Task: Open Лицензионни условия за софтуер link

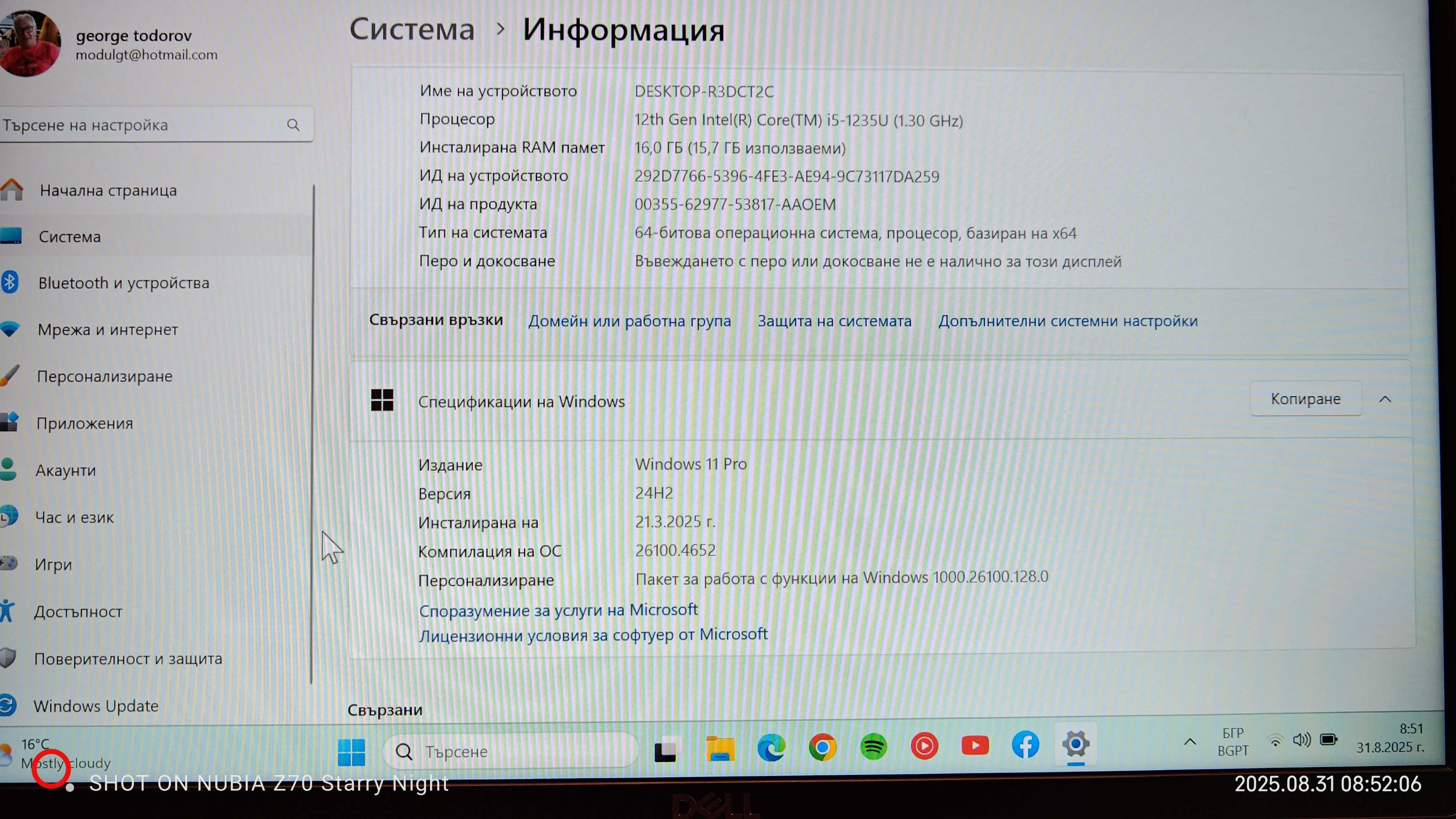Action: [593, 635]
